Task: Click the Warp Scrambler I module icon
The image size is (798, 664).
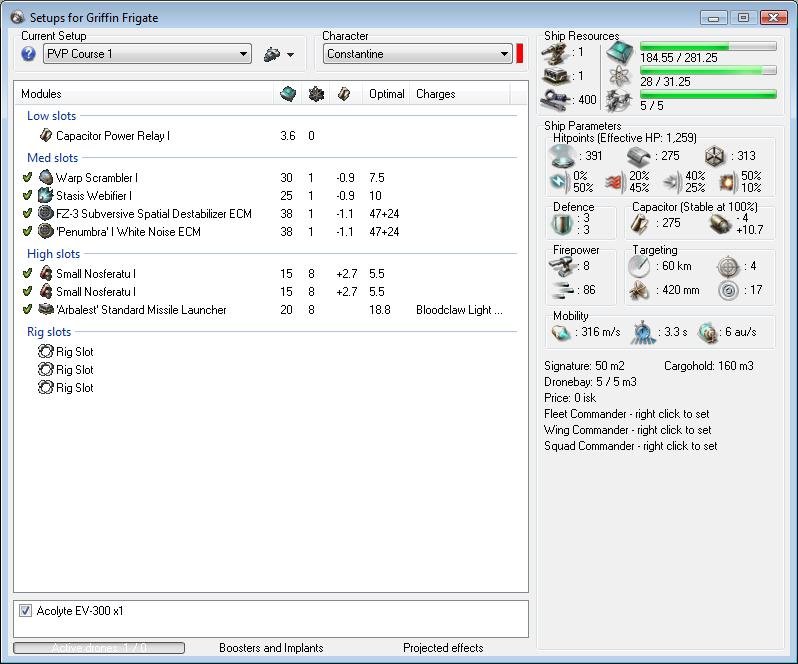Action: (x=46, y=178)
